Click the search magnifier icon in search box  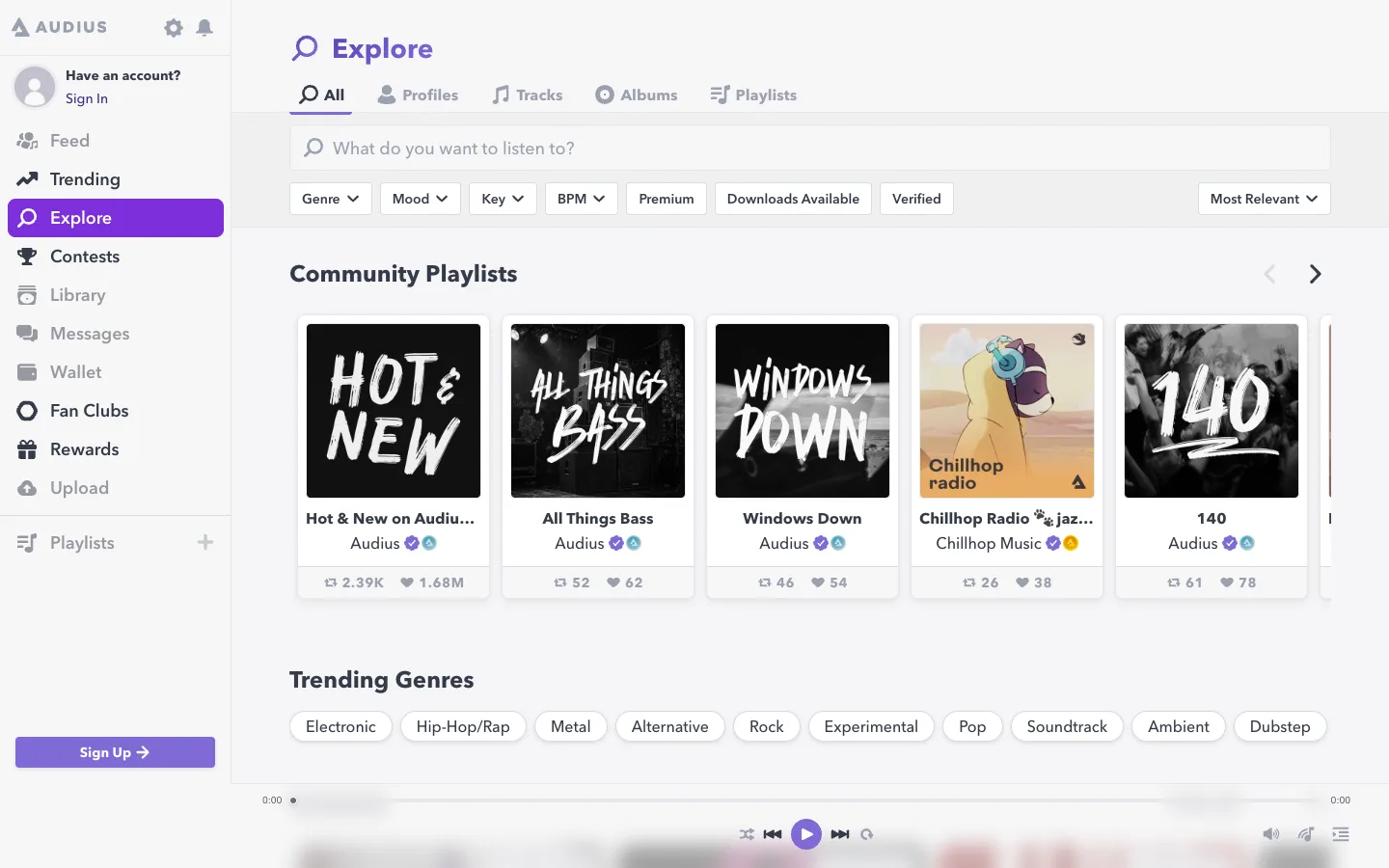[x=313, y=148]
